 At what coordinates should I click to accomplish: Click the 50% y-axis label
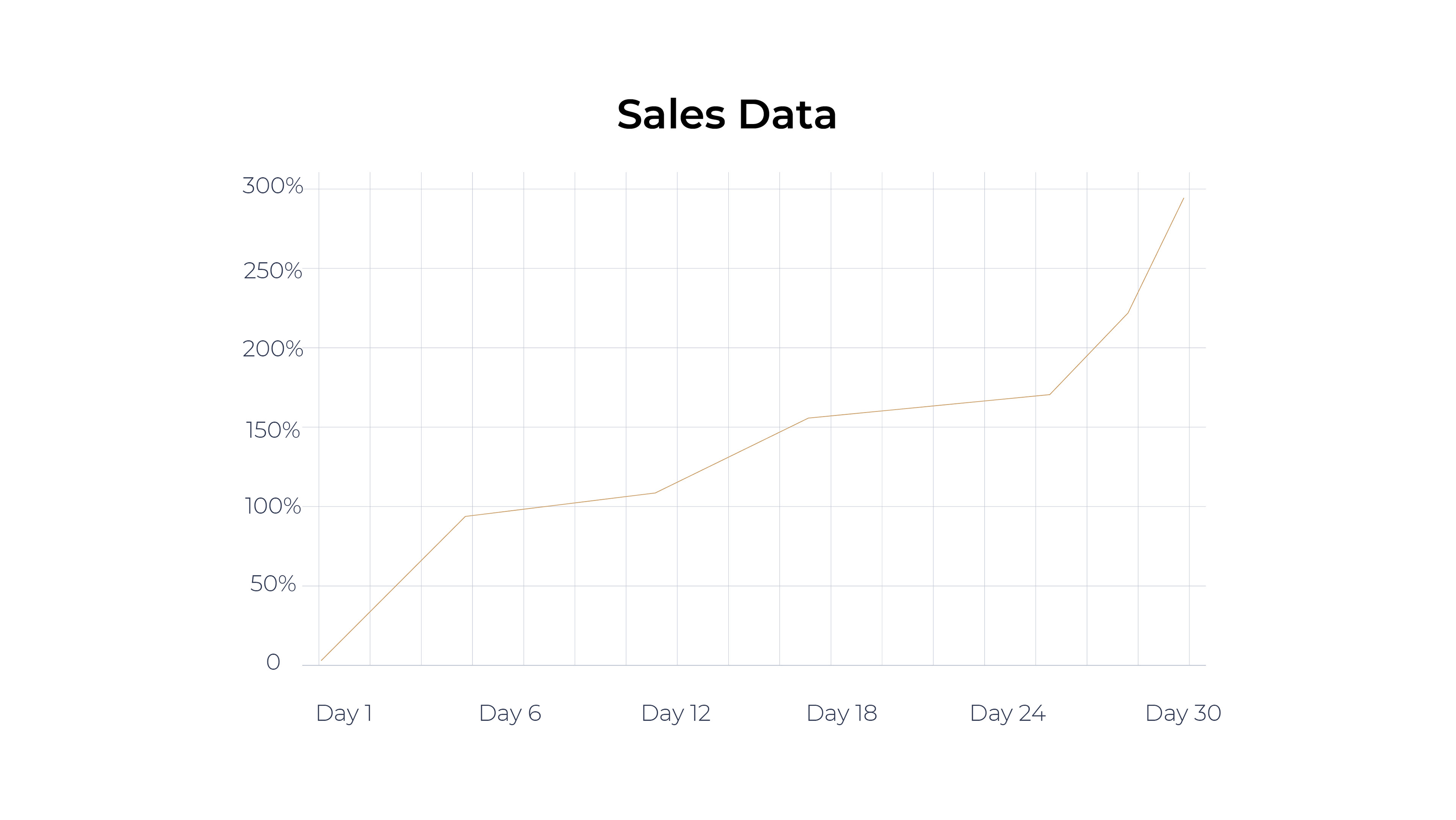pos(273,584)
